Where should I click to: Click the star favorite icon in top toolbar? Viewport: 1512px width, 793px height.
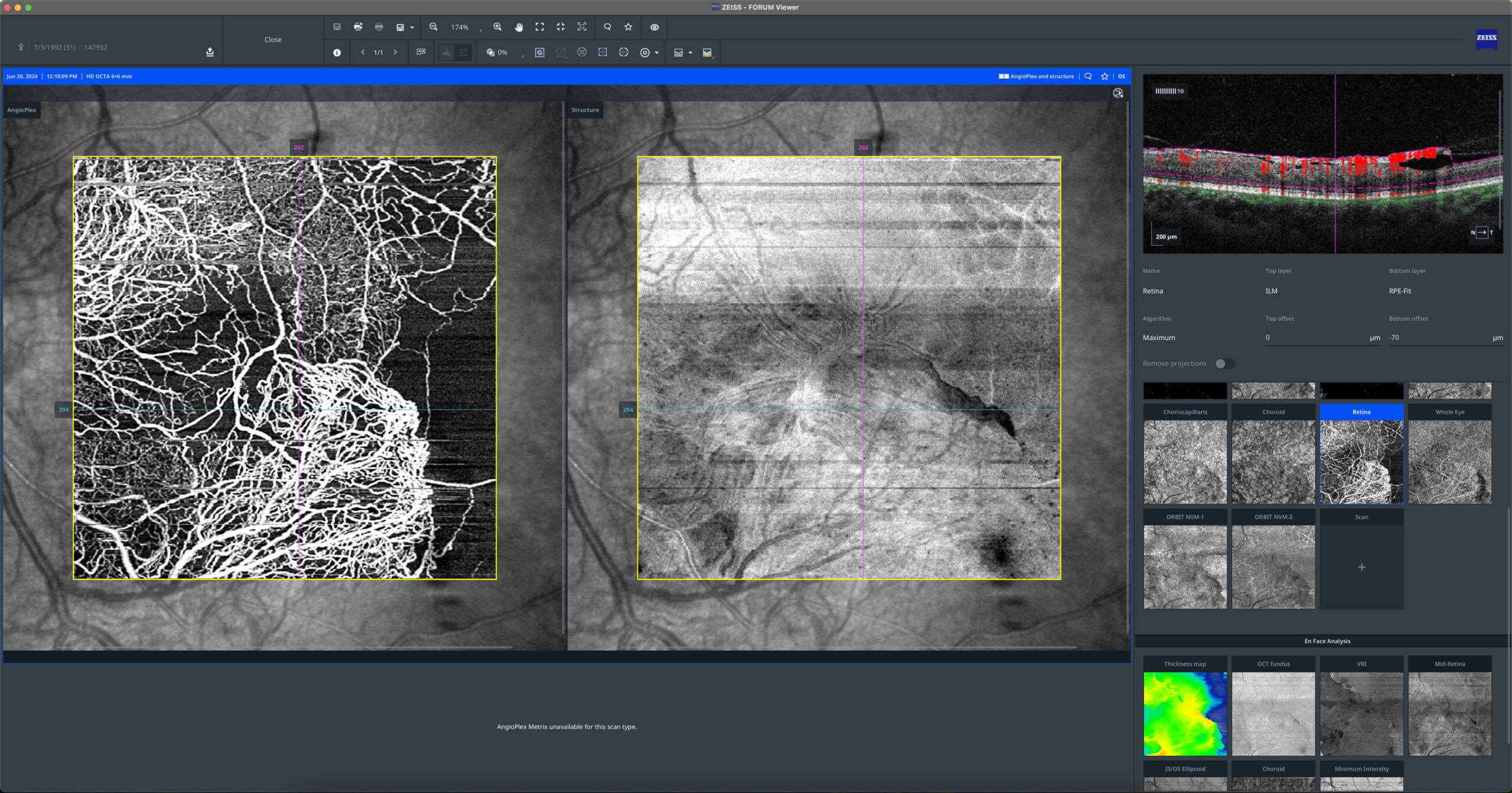(x=628, y=27)
